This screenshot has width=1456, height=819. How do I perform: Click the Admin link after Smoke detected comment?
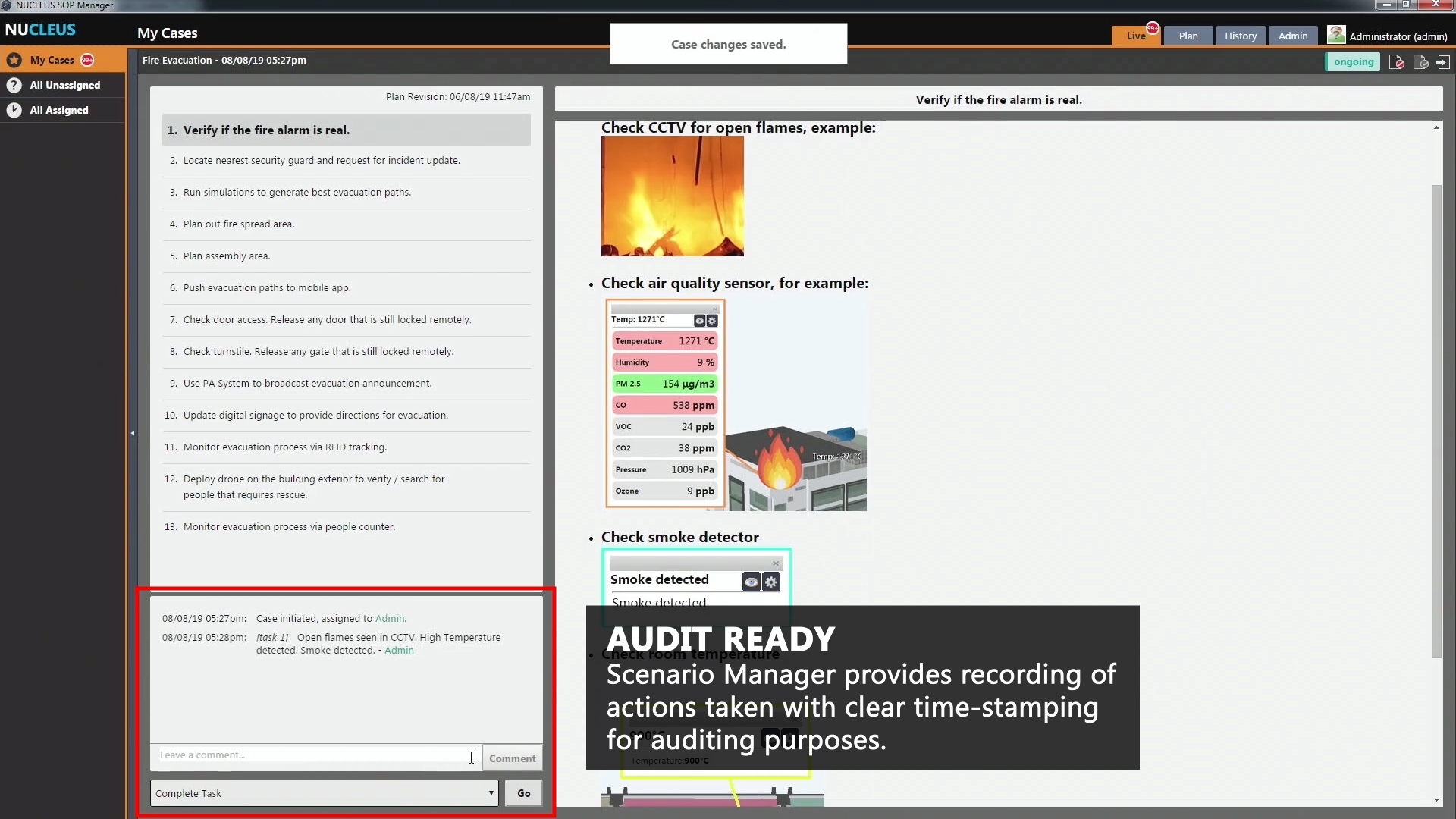coord(399,651)
